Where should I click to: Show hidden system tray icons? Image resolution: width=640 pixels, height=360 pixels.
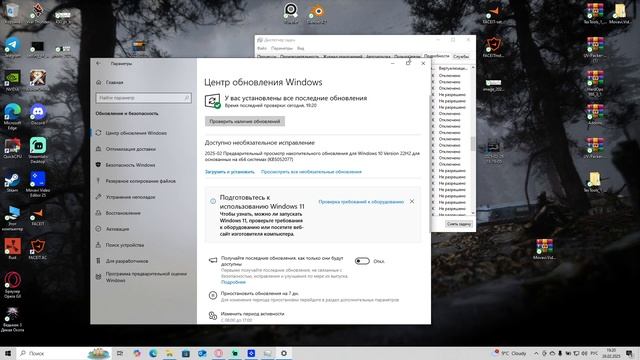tap(536, 353)
